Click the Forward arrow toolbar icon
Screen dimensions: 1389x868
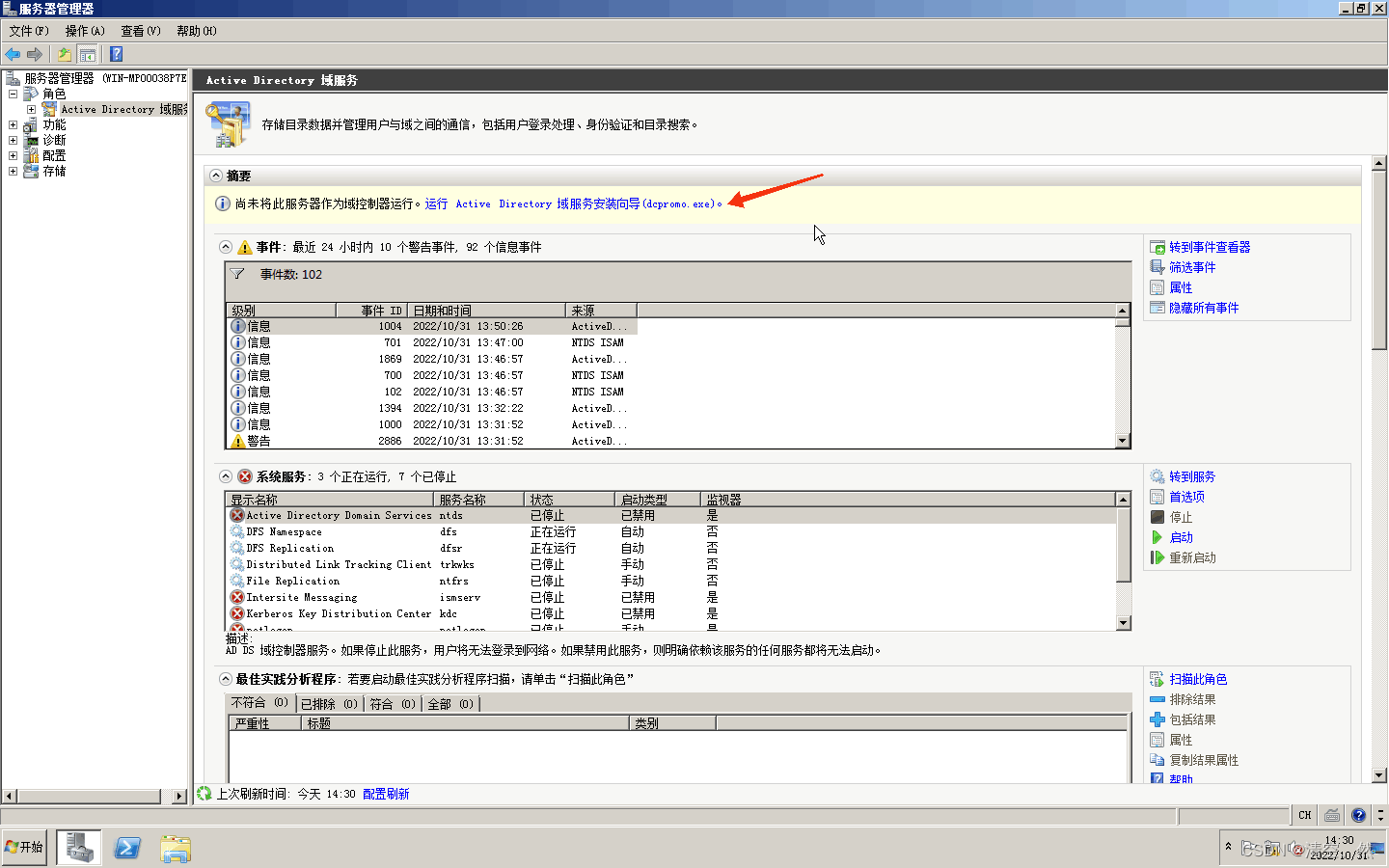[35, 54]
